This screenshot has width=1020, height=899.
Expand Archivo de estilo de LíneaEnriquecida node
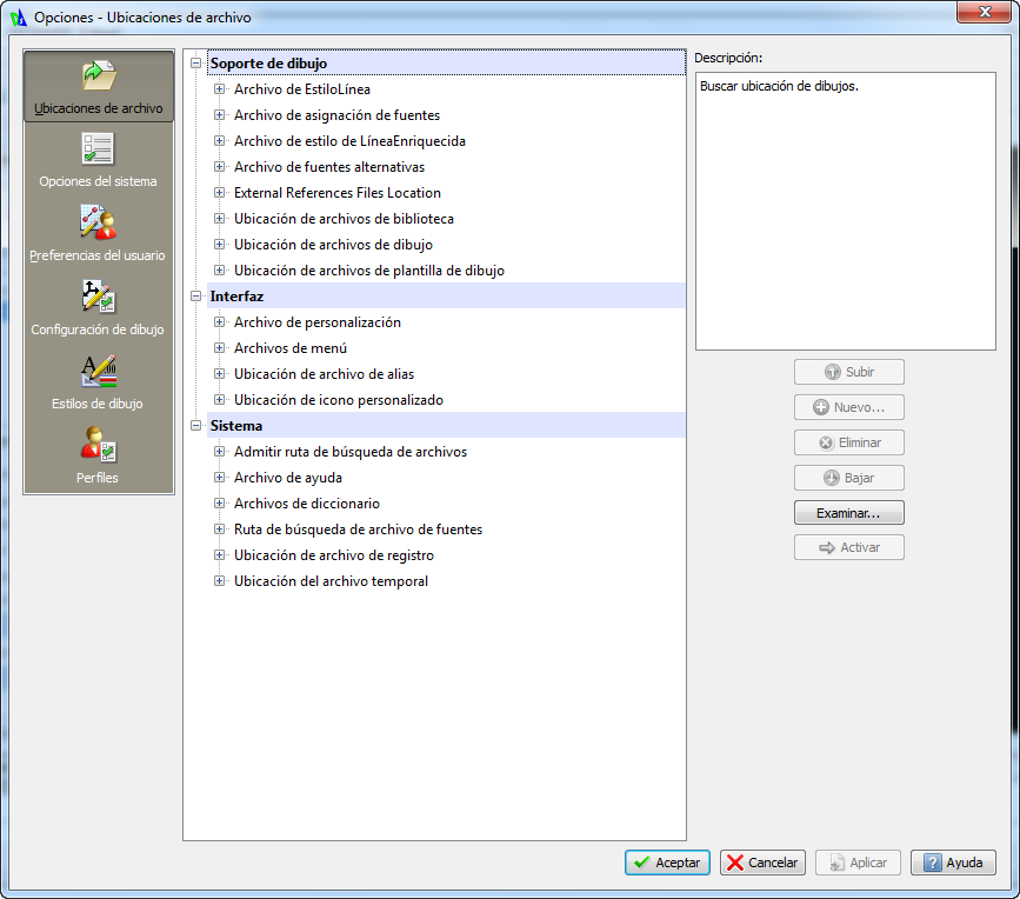(219, 141)
